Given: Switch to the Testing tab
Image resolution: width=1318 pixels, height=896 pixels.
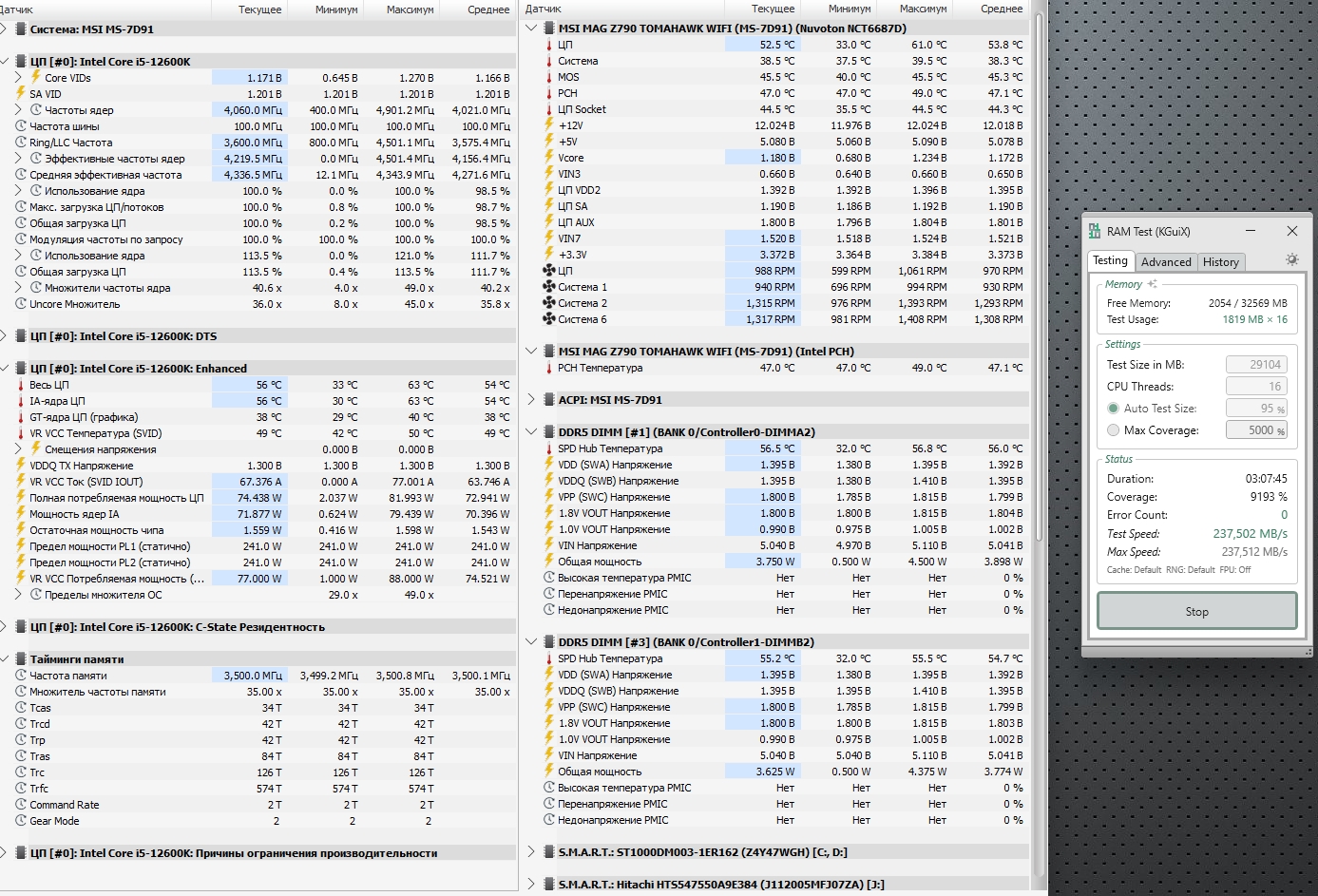Looking at the screenshot, I should (x=1110, y=260).
